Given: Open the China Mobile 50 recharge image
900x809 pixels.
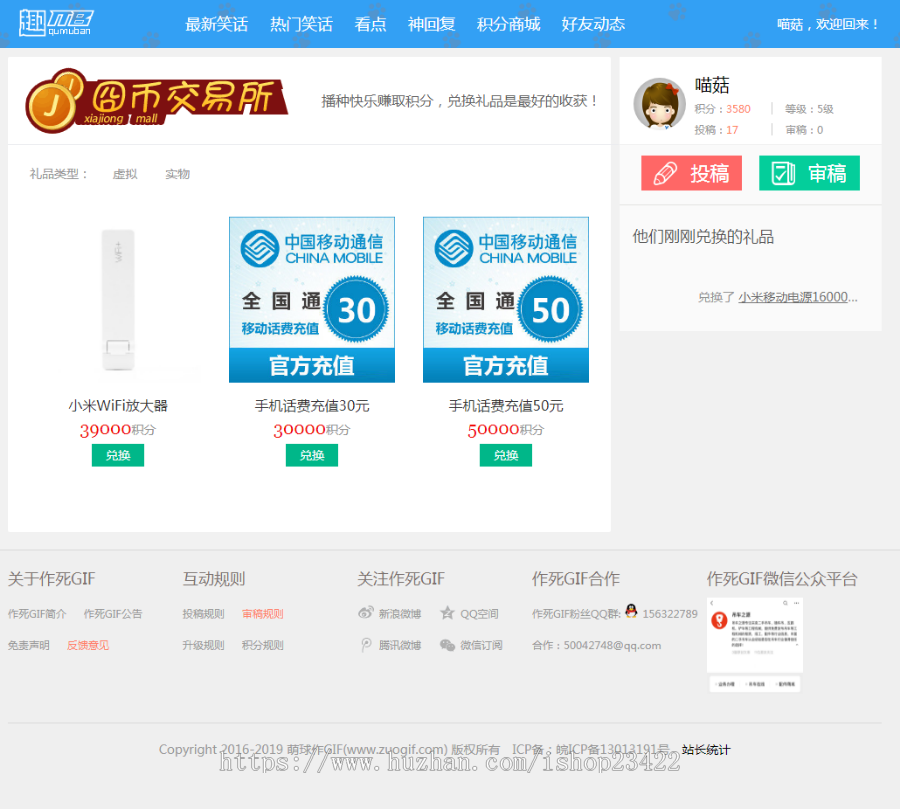Looking at the screenshot, I should coord(506,300).
